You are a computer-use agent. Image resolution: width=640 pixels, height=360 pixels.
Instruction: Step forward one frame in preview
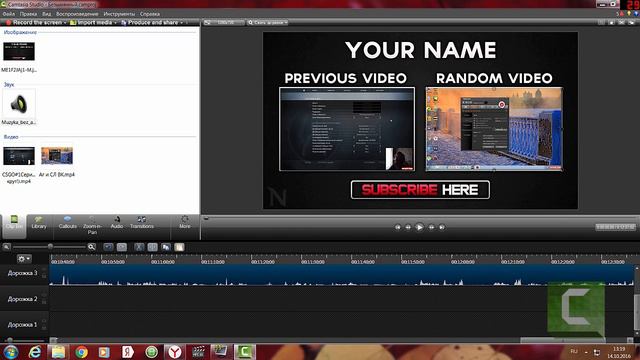431,227
